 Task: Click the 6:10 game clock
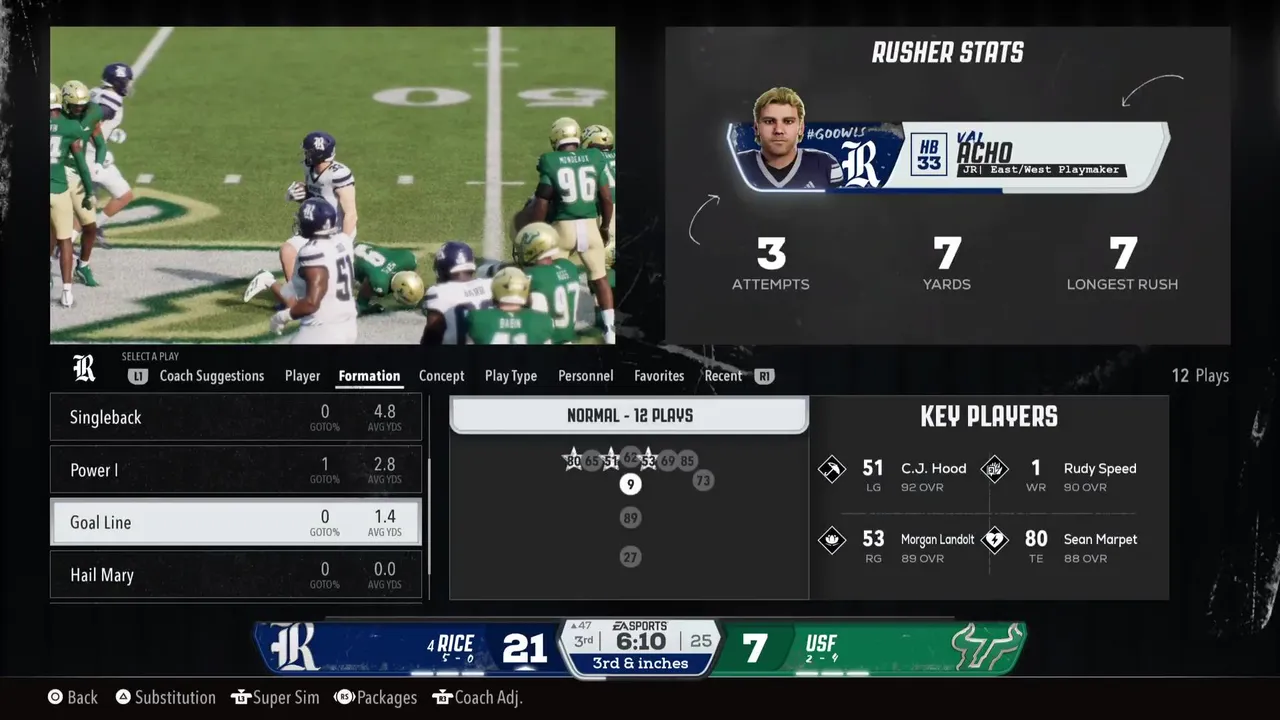pos(640,642)
